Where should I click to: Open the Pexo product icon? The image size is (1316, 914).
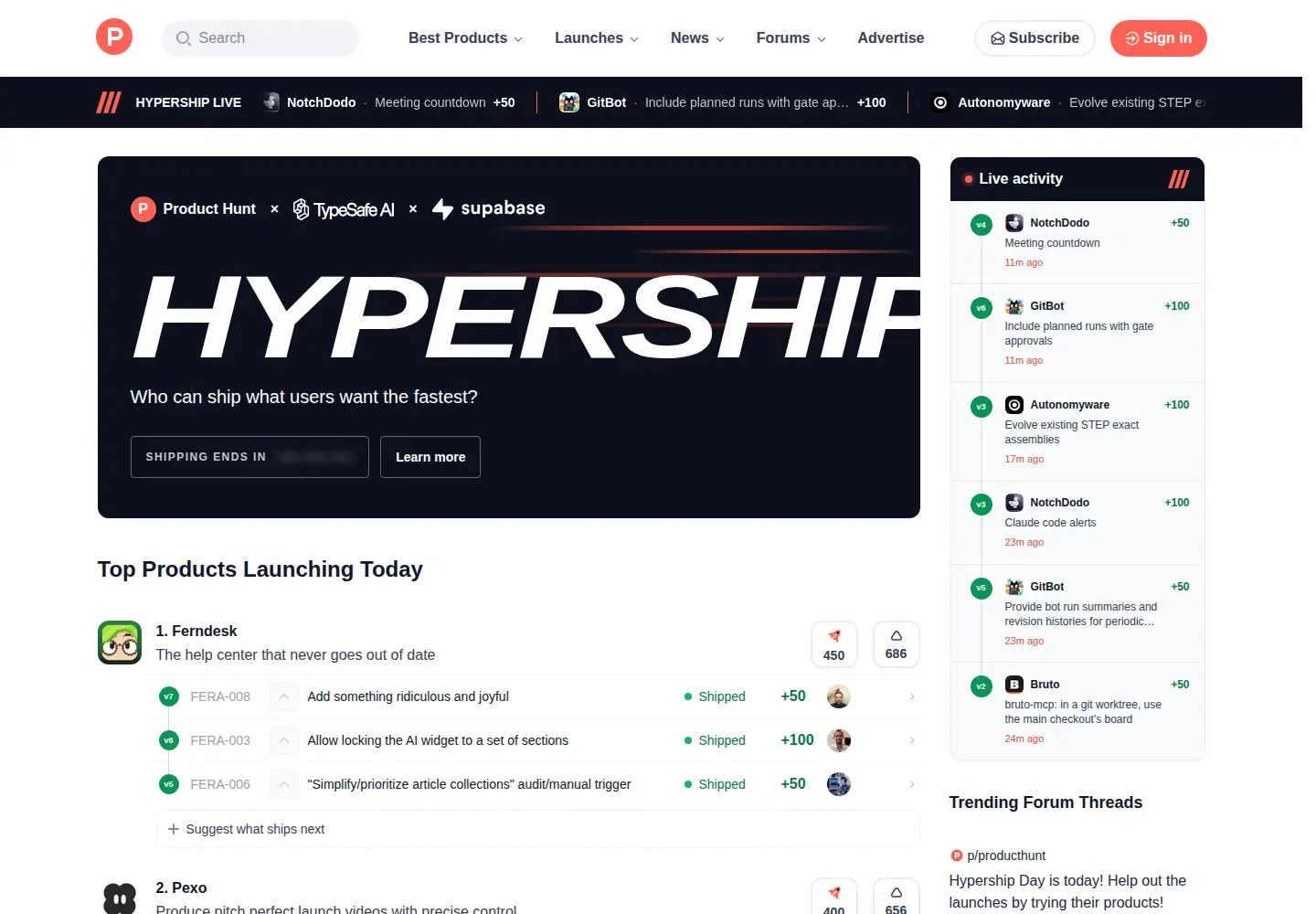tap(120, 898)
